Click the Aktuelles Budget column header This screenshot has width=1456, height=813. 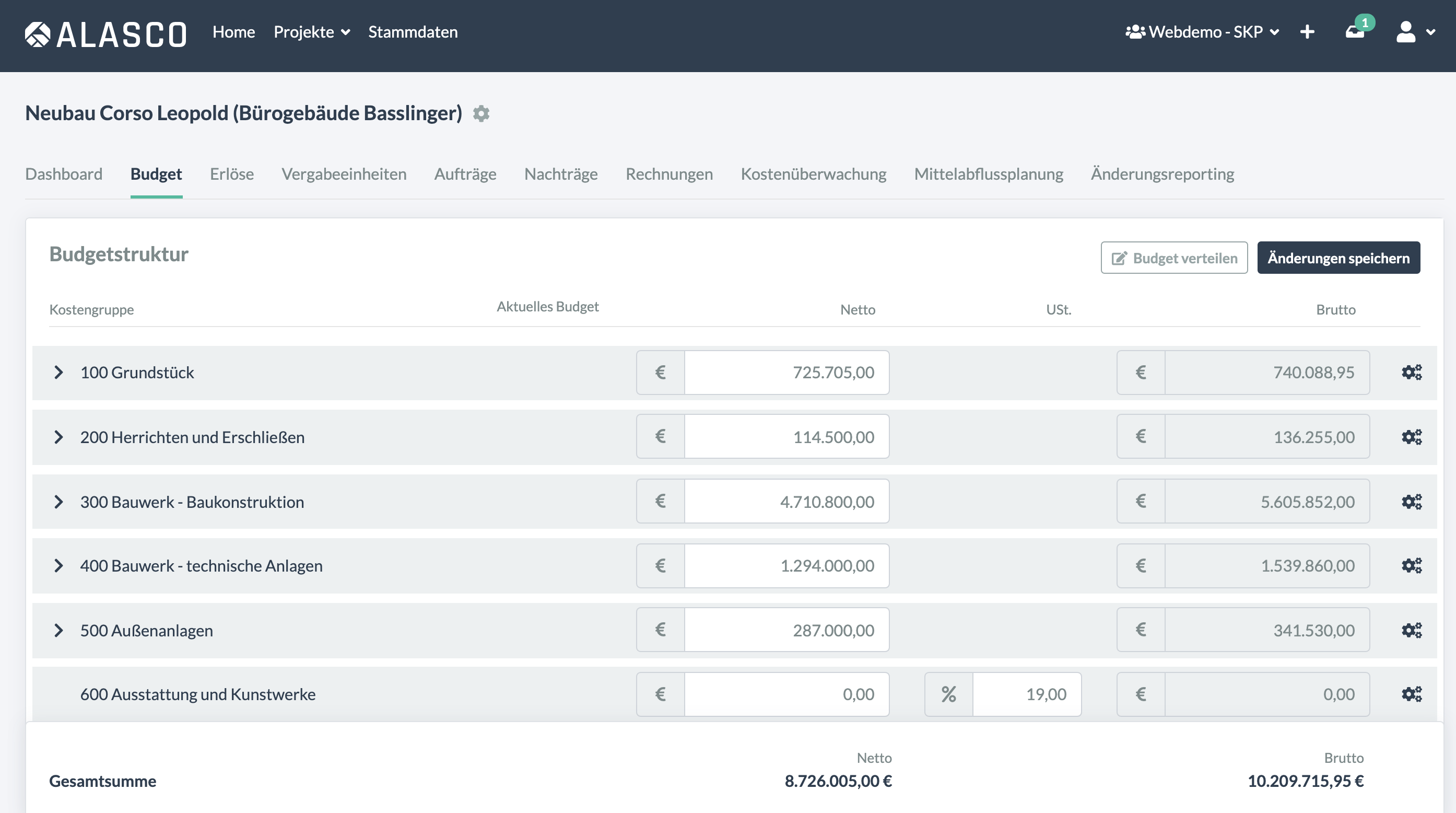click(x=547, y=306)
